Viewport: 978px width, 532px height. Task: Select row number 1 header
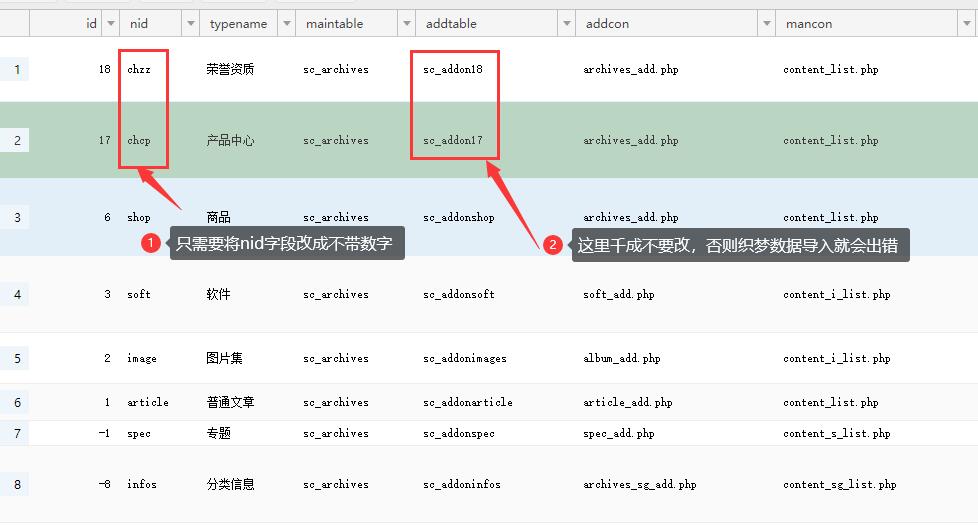[x=15, y=69]
